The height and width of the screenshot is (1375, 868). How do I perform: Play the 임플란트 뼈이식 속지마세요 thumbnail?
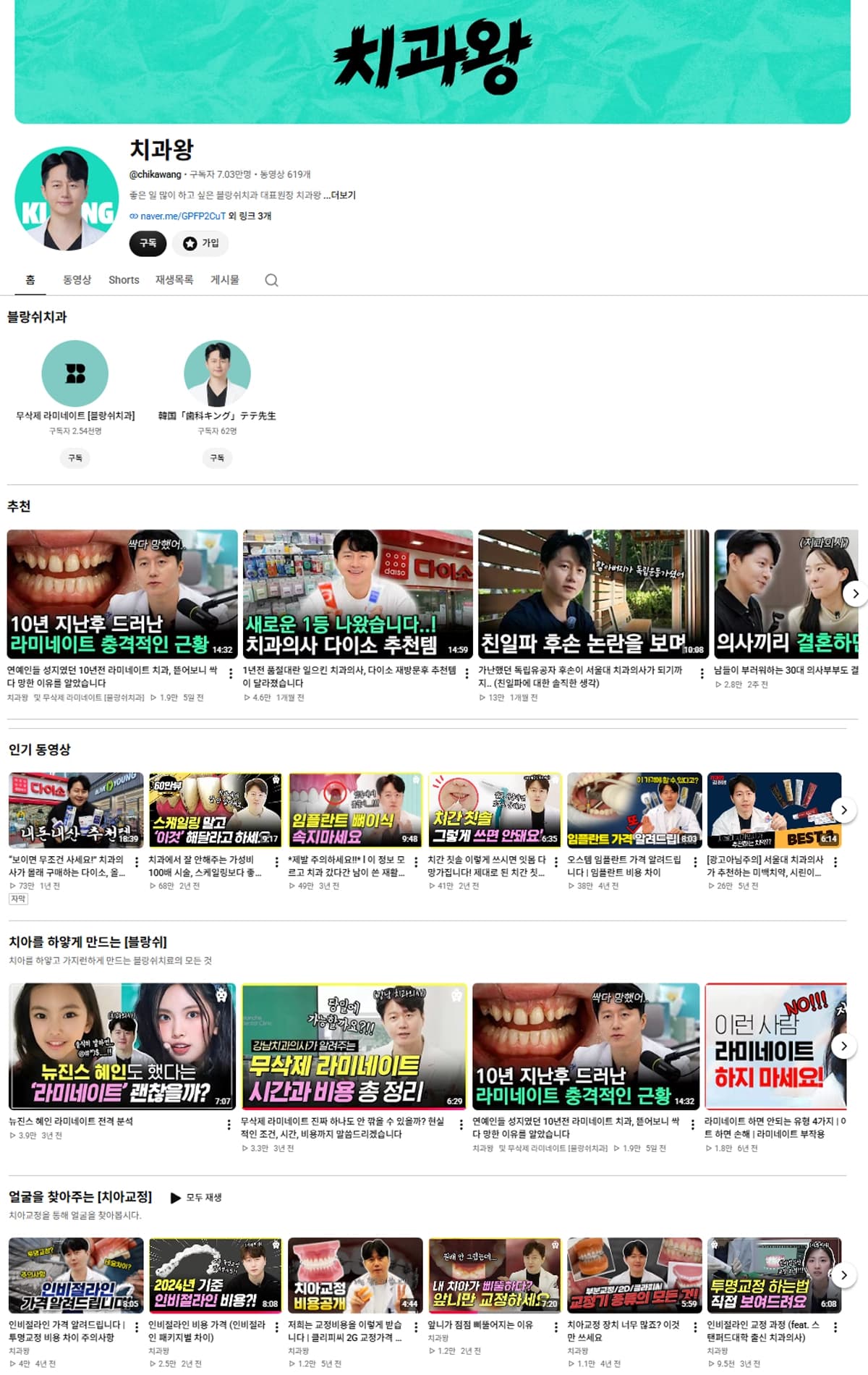[x=355, y=810]
